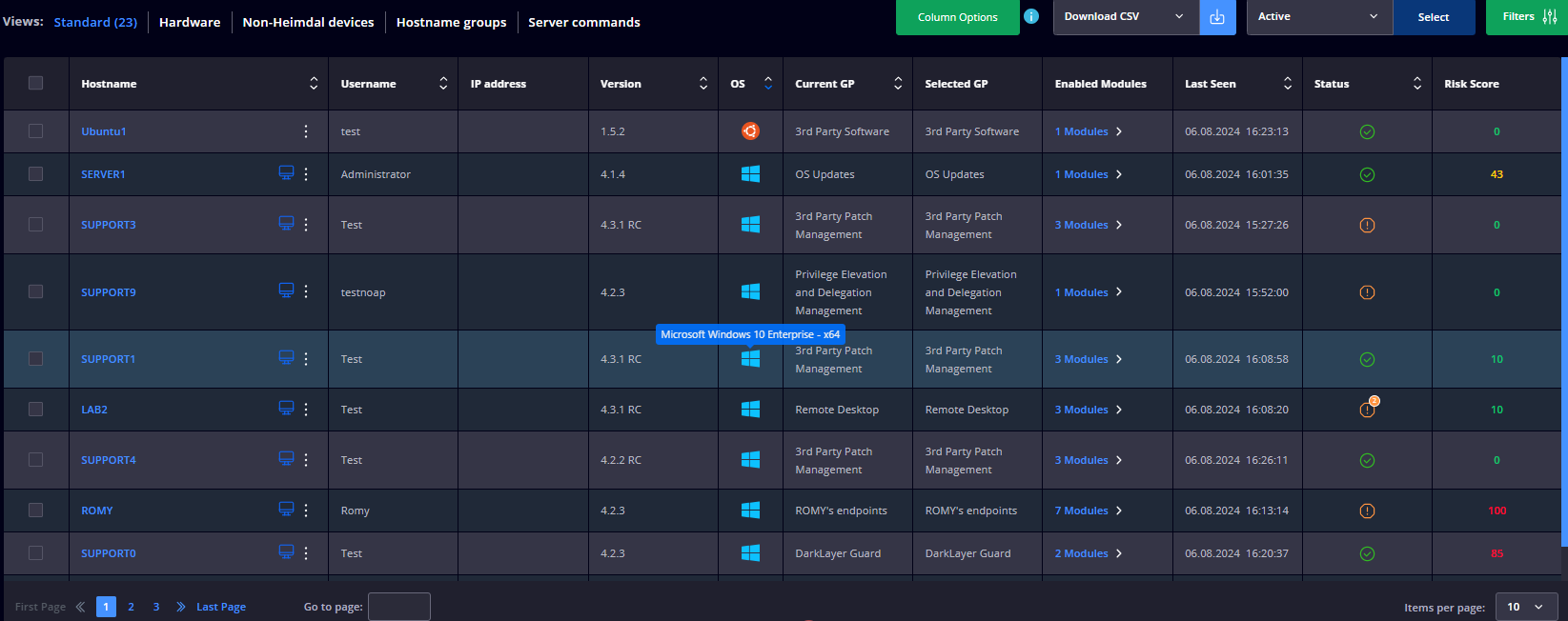Viewport: 1568px width, 621px height.
Task: Open remote desktop icon for SUPPORT9
Action: 286,290
